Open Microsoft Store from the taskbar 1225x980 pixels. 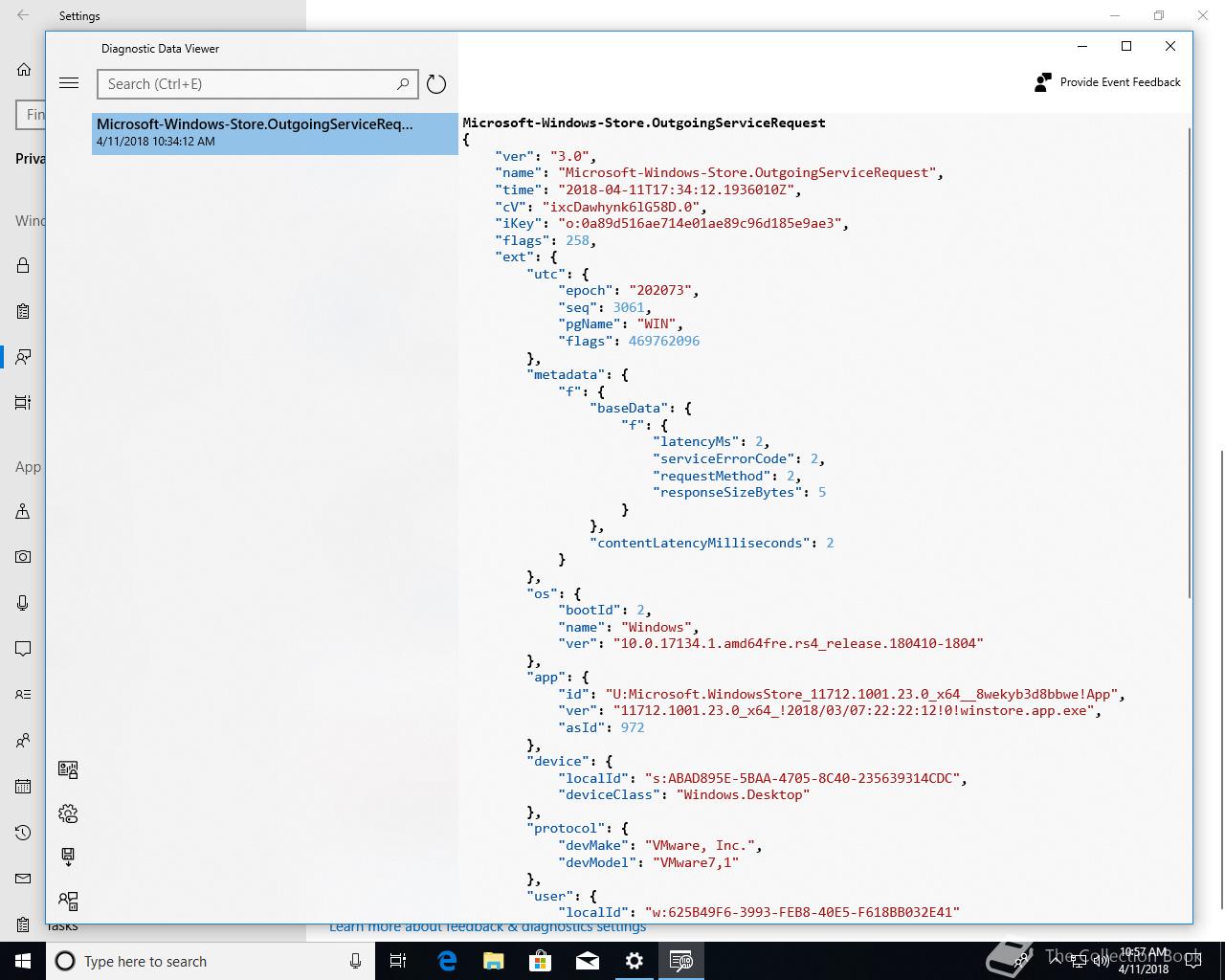(540, 961)
